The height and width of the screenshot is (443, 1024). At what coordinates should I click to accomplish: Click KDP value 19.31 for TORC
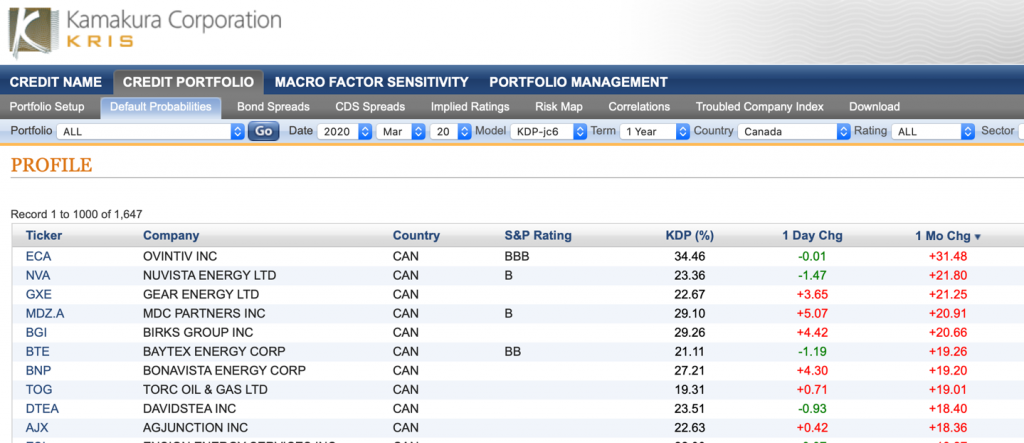[690, 390]
